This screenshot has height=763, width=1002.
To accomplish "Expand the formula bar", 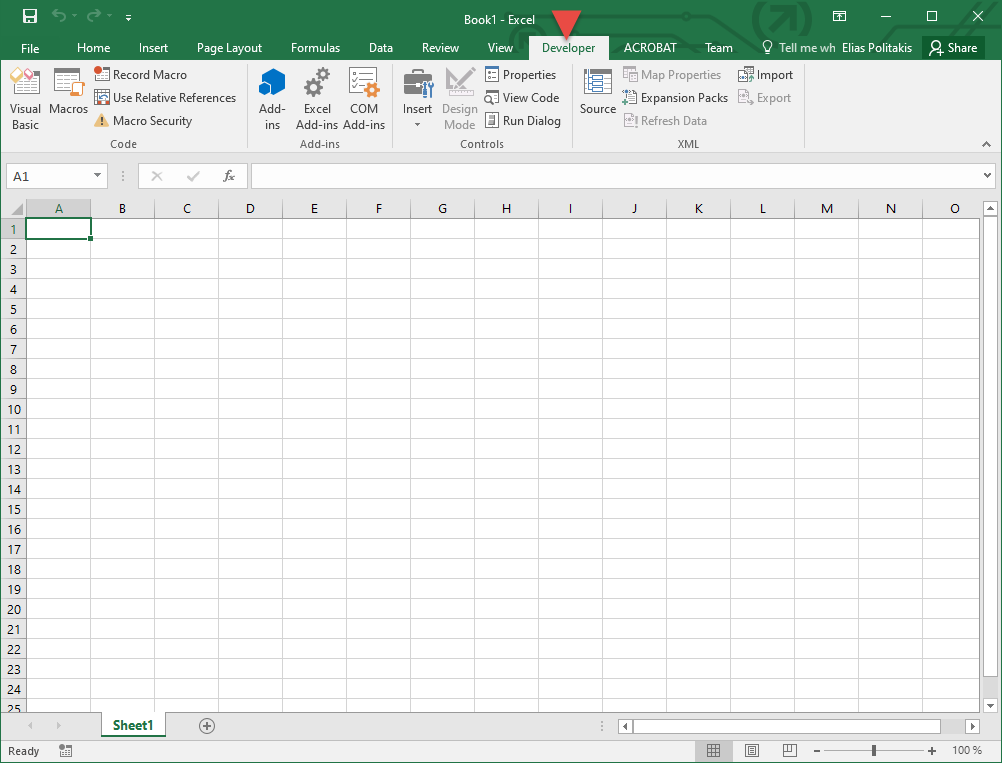I will 987,176.
